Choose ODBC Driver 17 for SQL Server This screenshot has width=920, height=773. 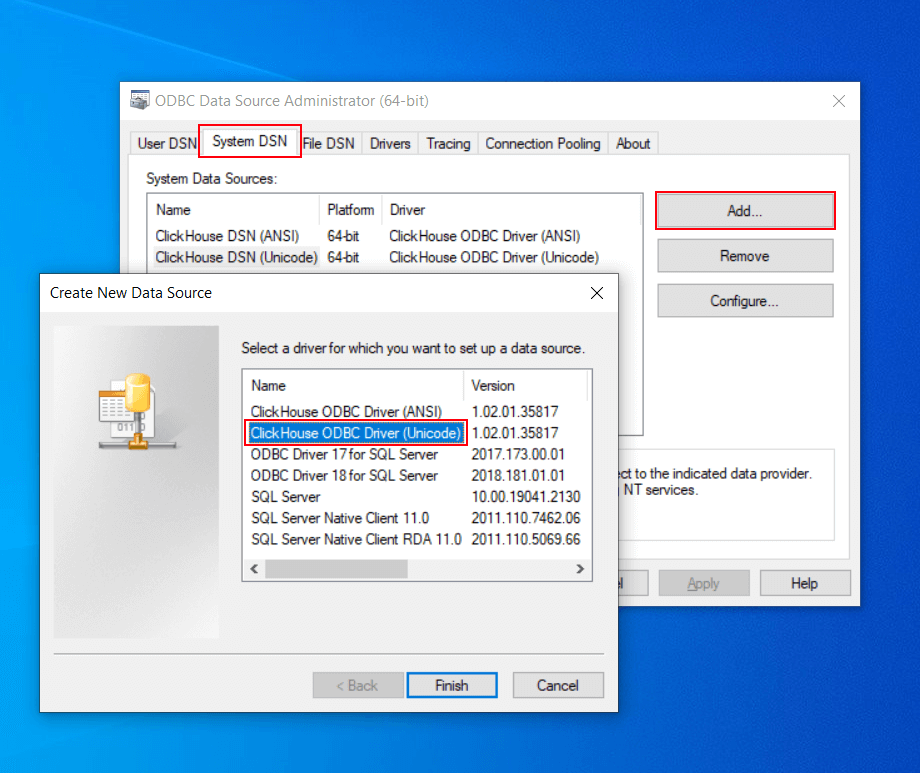pos(344,454)
